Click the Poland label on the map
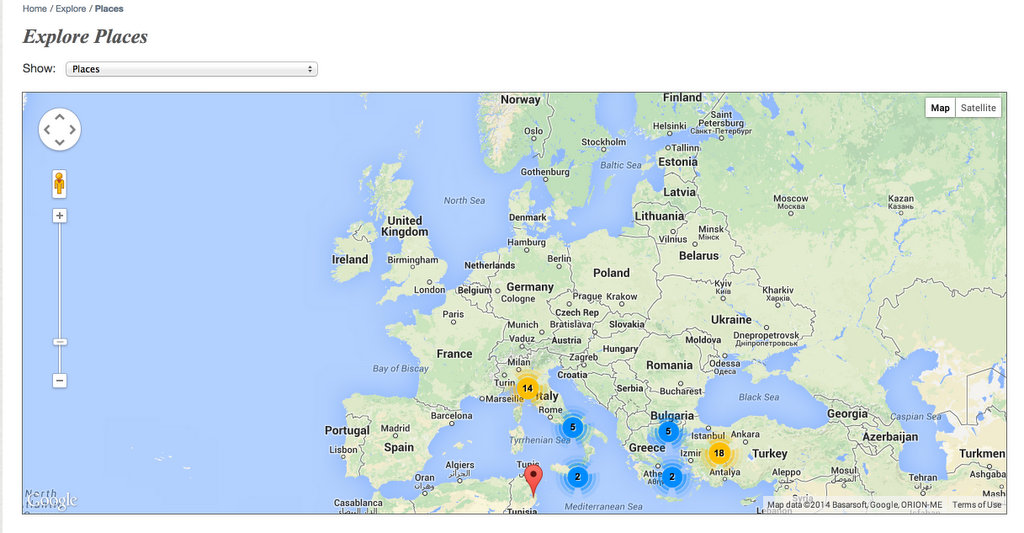 tap(611, 273)
